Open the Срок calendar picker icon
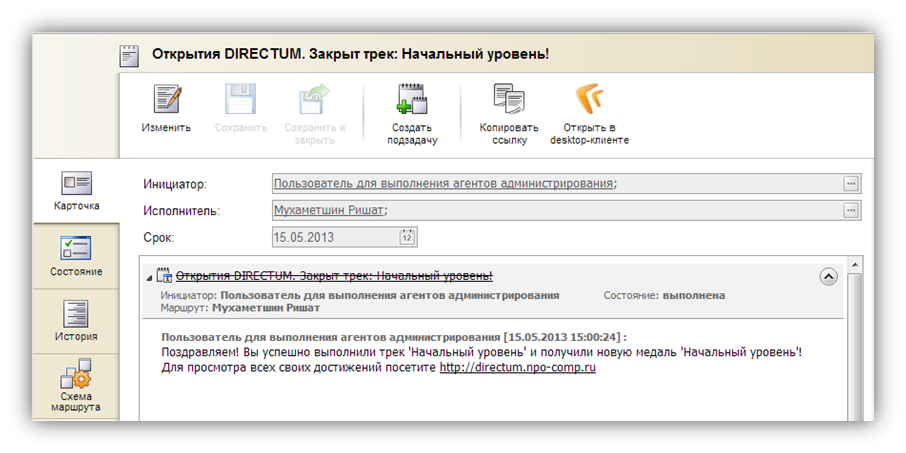The width and height of the screenshot is (906, 453). (x=407, y=237)
